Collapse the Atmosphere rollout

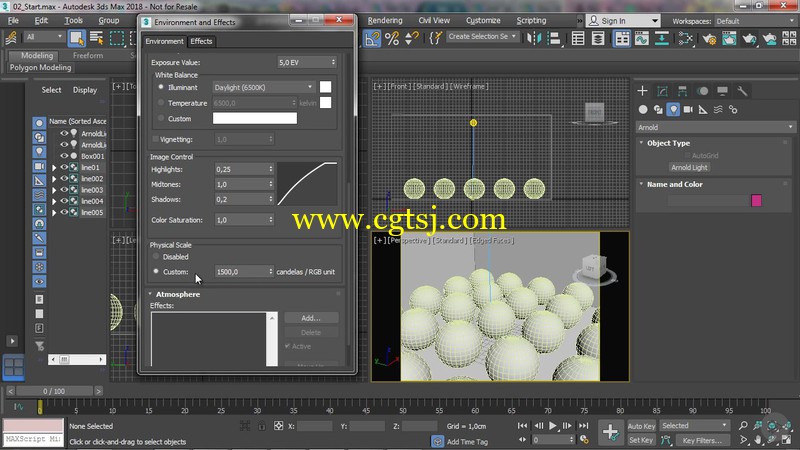[150, 294]
